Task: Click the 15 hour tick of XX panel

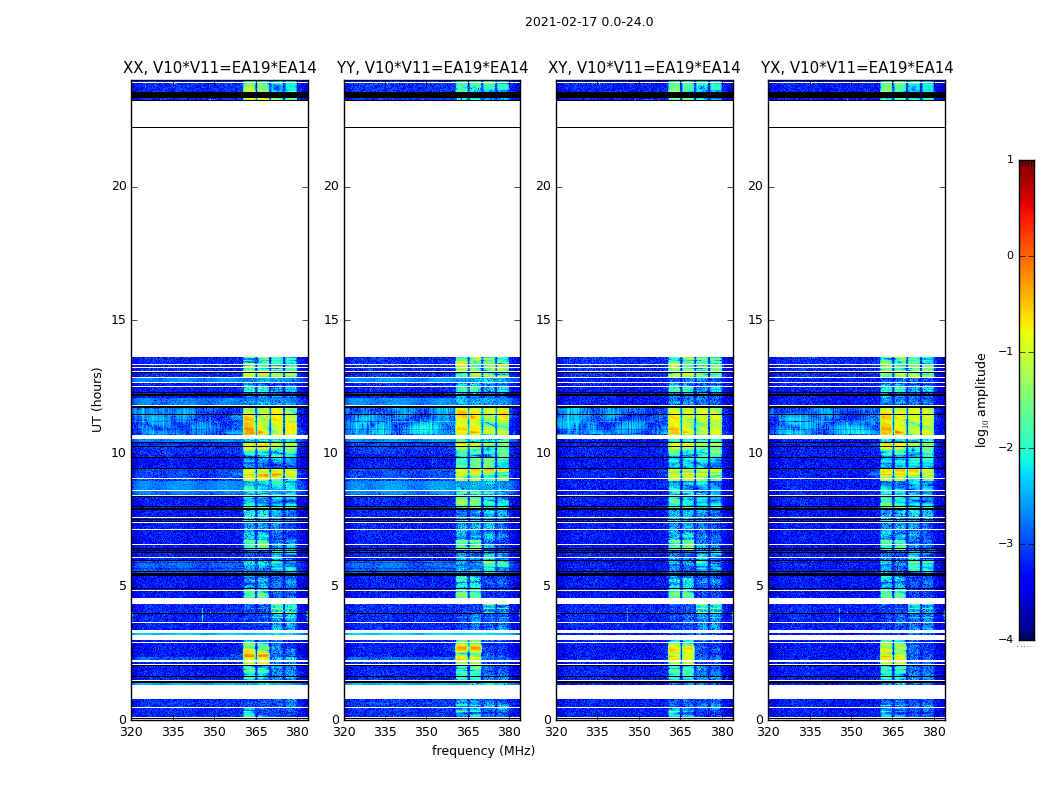Action: click(x=119, y=320)
